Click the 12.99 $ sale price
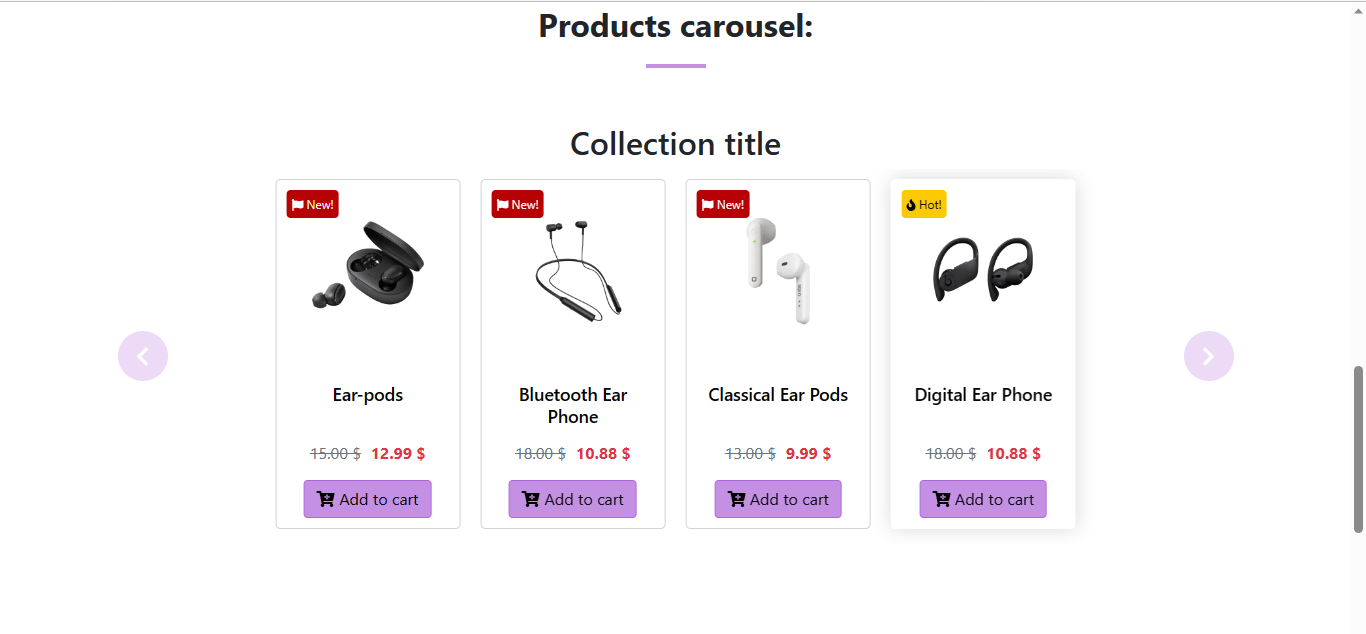 398,453
